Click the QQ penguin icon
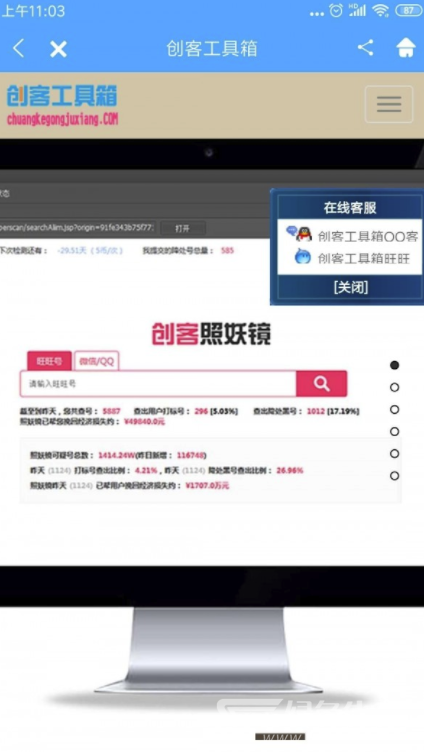Viewport: 424px width, 752px height. (x=300, y=234)
